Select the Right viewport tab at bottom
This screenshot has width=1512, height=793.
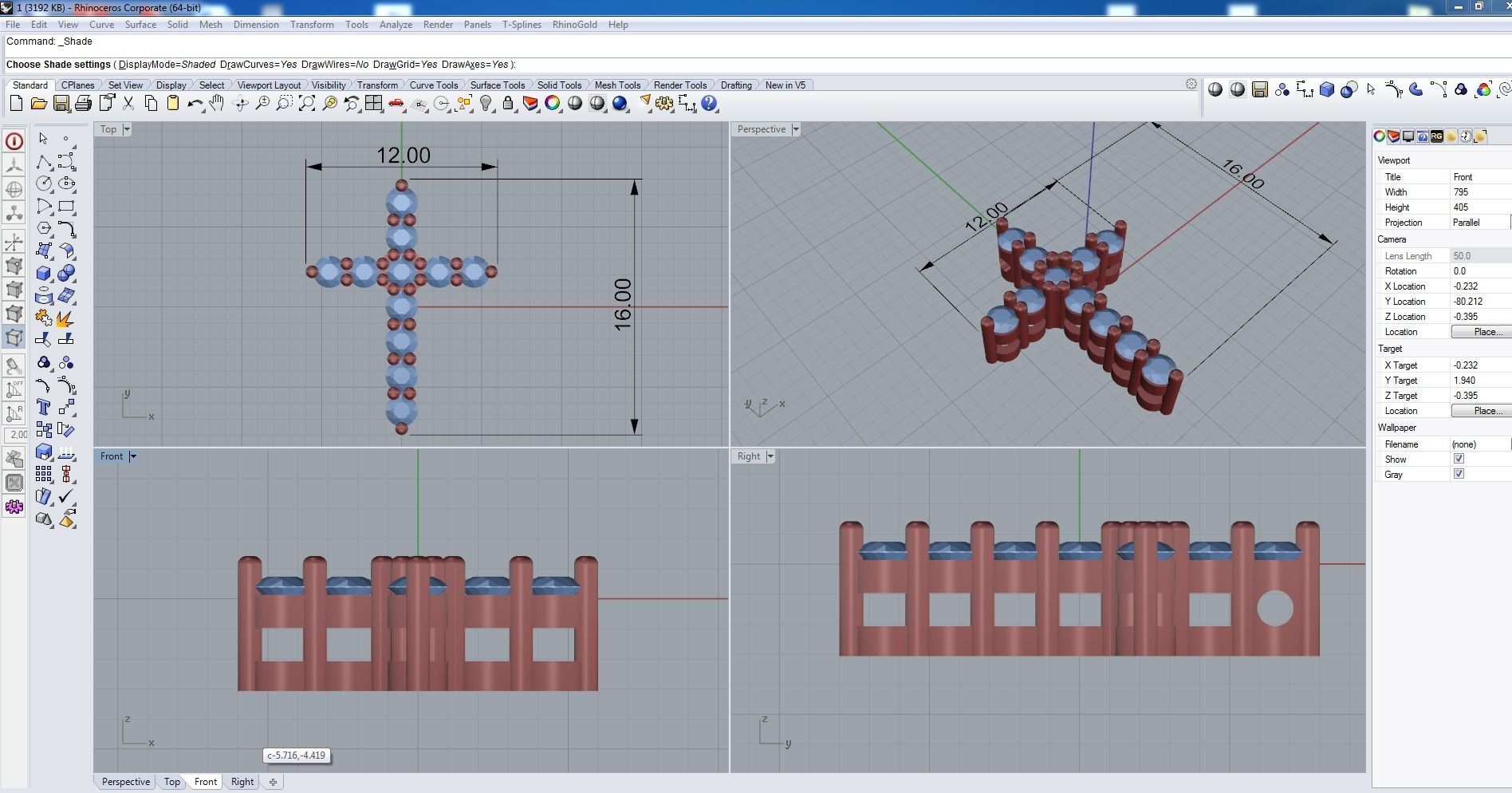pos(242,782)
